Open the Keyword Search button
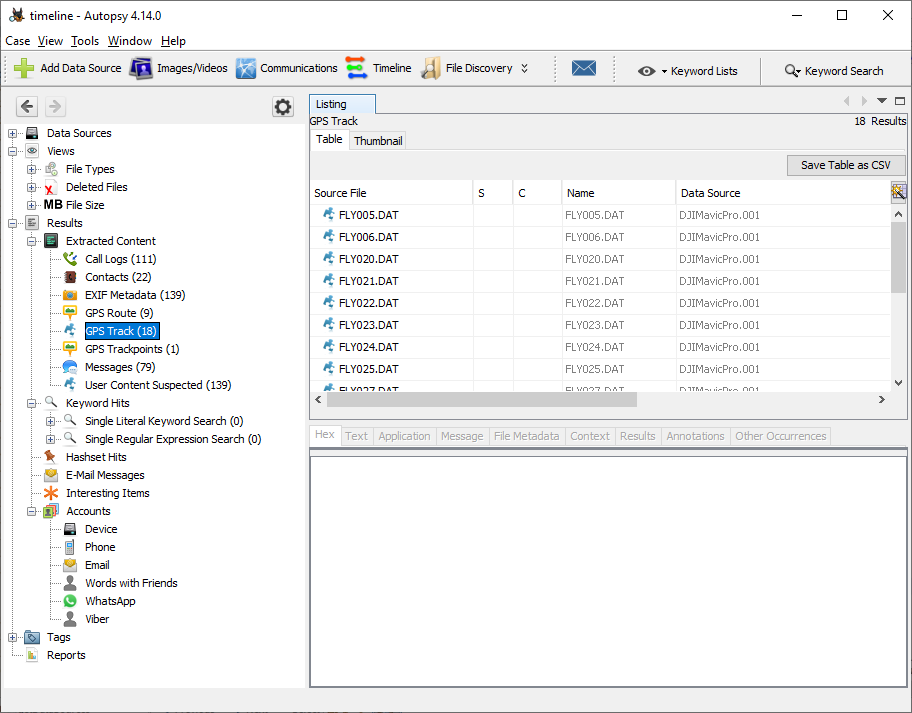The height and width of the screenshot is (713, 912). (834, 71)
